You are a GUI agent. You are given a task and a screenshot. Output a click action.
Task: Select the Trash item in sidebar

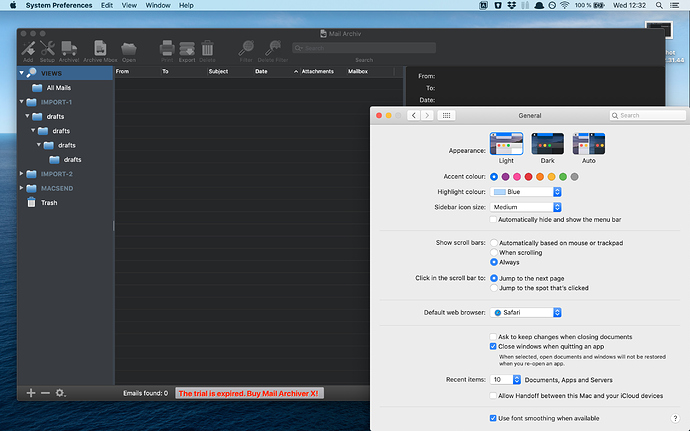49,203
